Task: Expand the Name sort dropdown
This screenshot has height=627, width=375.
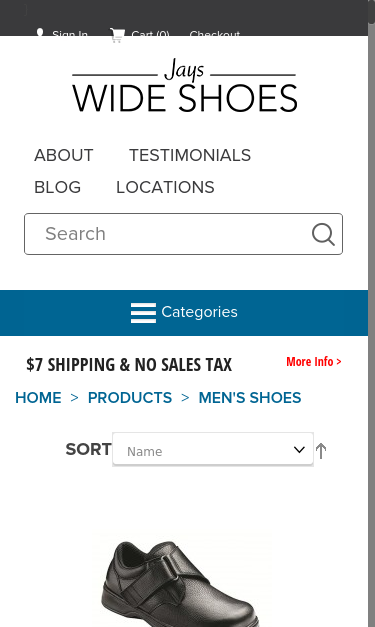Action: [213, 449]
